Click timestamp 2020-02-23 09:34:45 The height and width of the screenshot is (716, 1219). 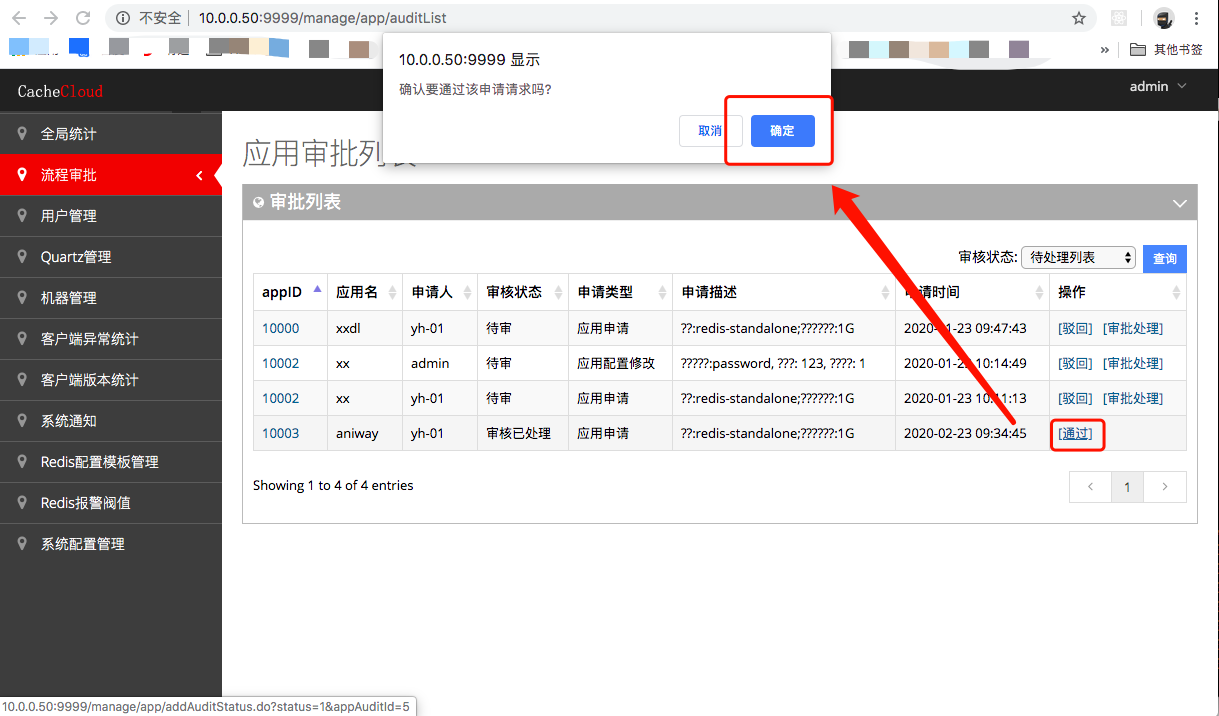coord(965,433)
